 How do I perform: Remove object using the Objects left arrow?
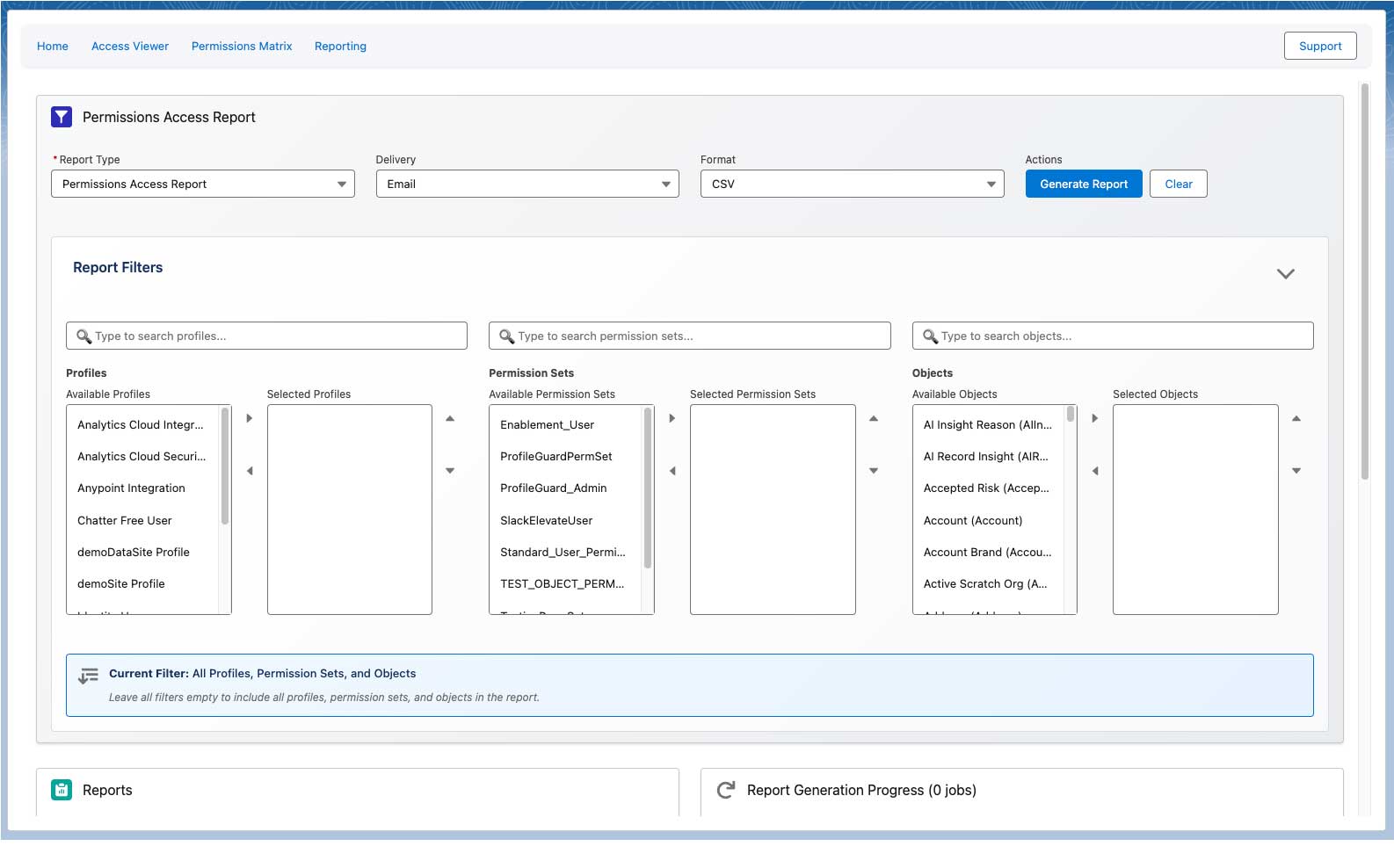click(x=1095, y=471)
